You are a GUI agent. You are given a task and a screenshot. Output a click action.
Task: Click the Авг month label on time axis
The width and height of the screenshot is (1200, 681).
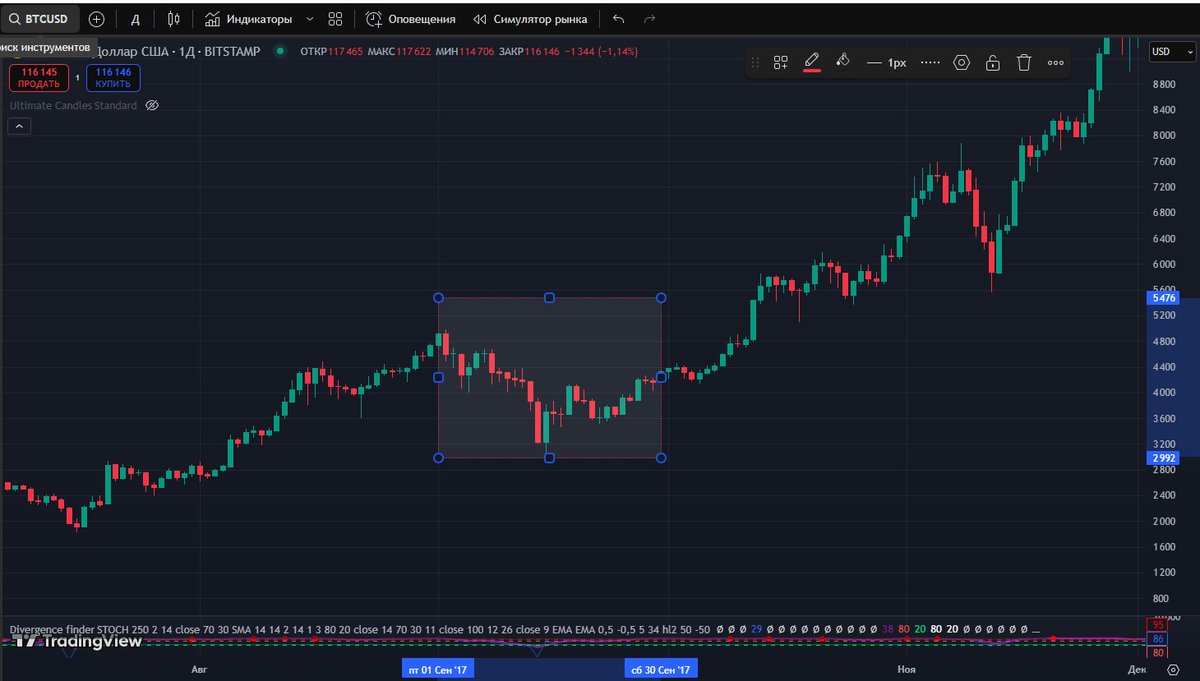[198, 669]
